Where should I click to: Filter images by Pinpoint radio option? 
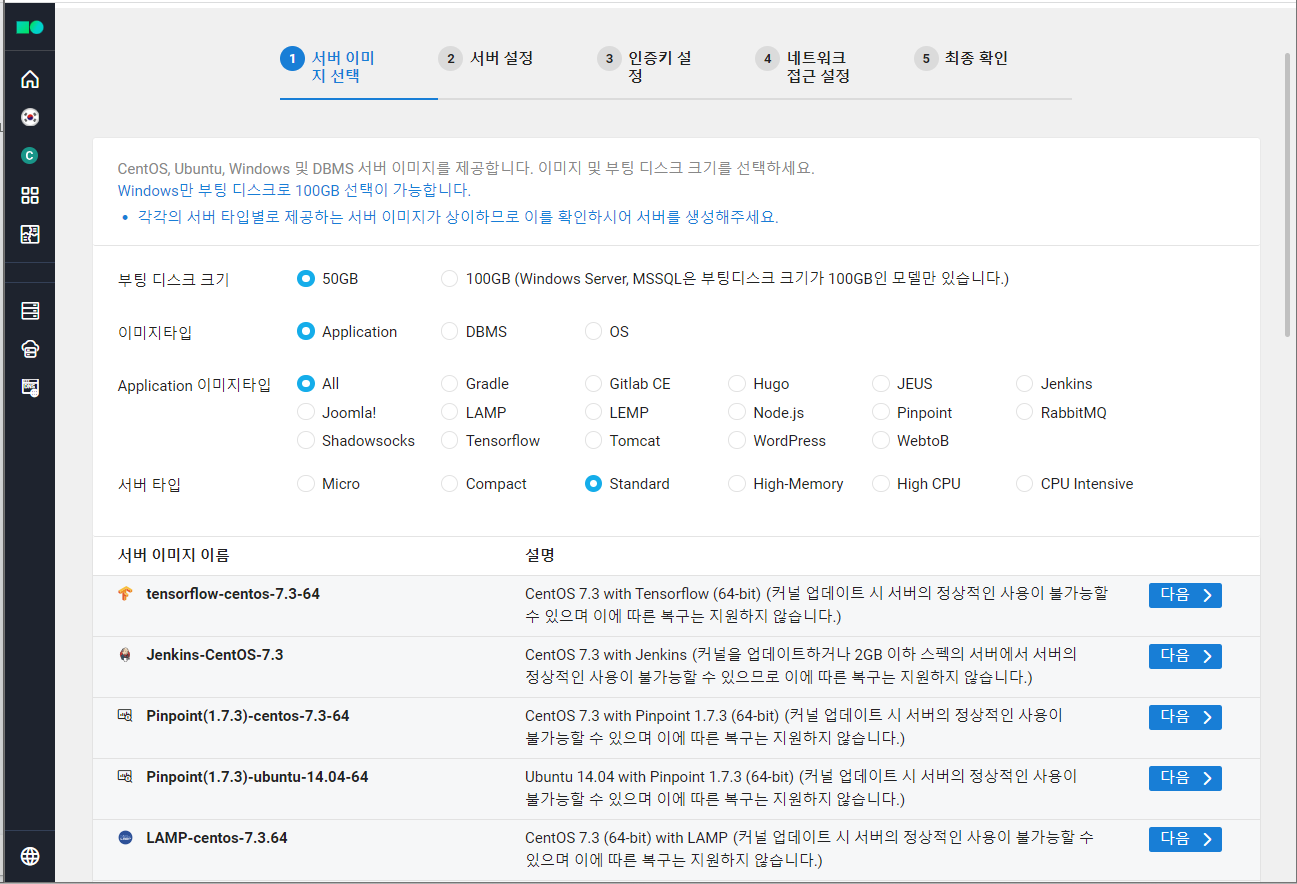click(881, 413)
